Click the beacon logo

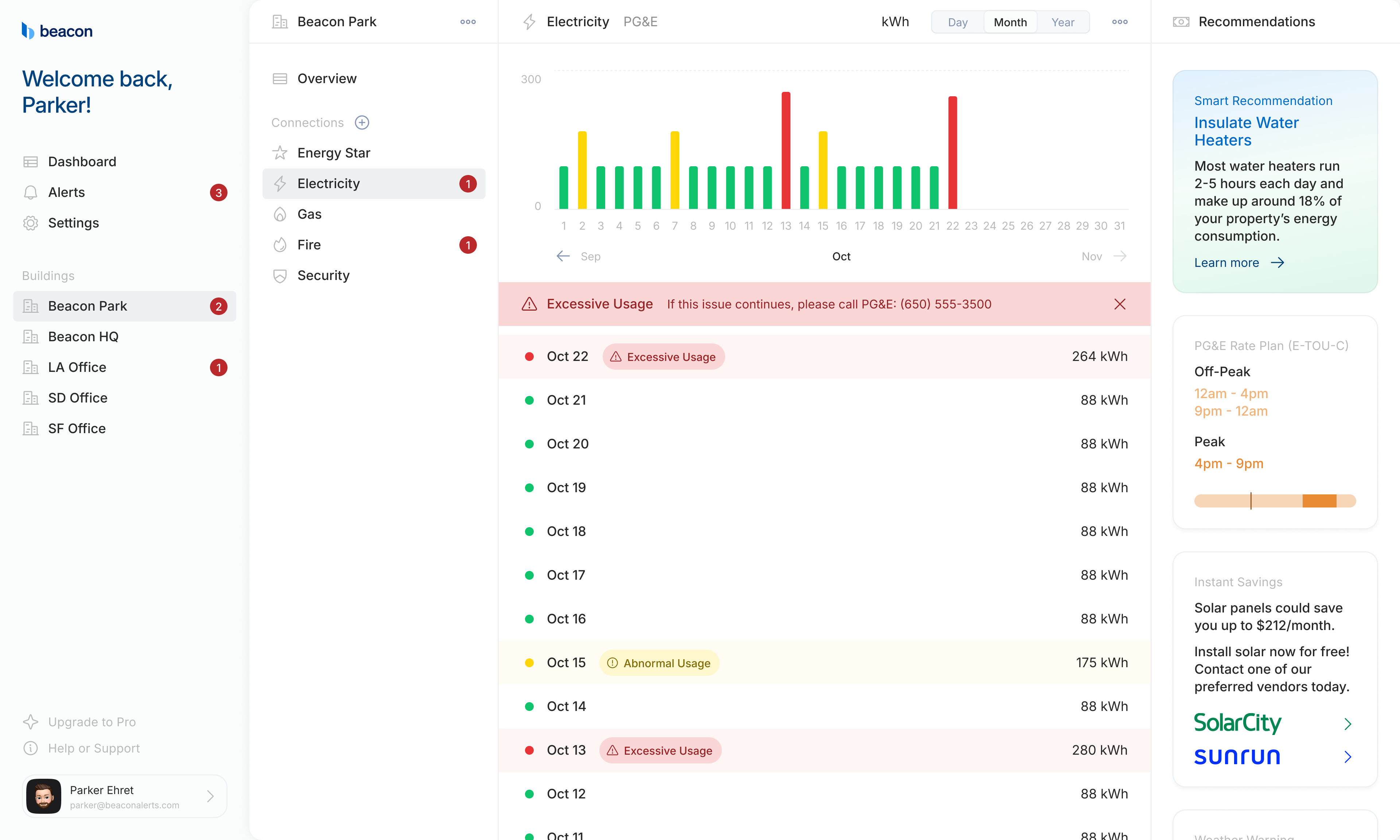[x=57, y=31]
